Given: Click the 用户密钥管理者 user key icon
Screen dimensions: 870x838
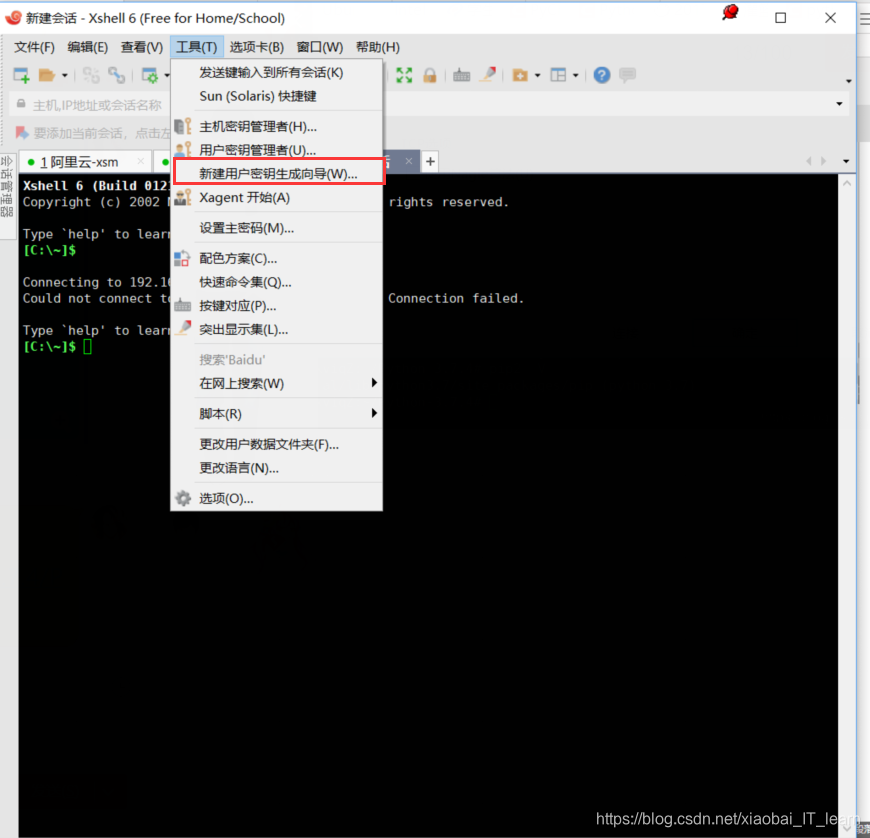Looking at the screenshot, I should (x=183, y=149).
